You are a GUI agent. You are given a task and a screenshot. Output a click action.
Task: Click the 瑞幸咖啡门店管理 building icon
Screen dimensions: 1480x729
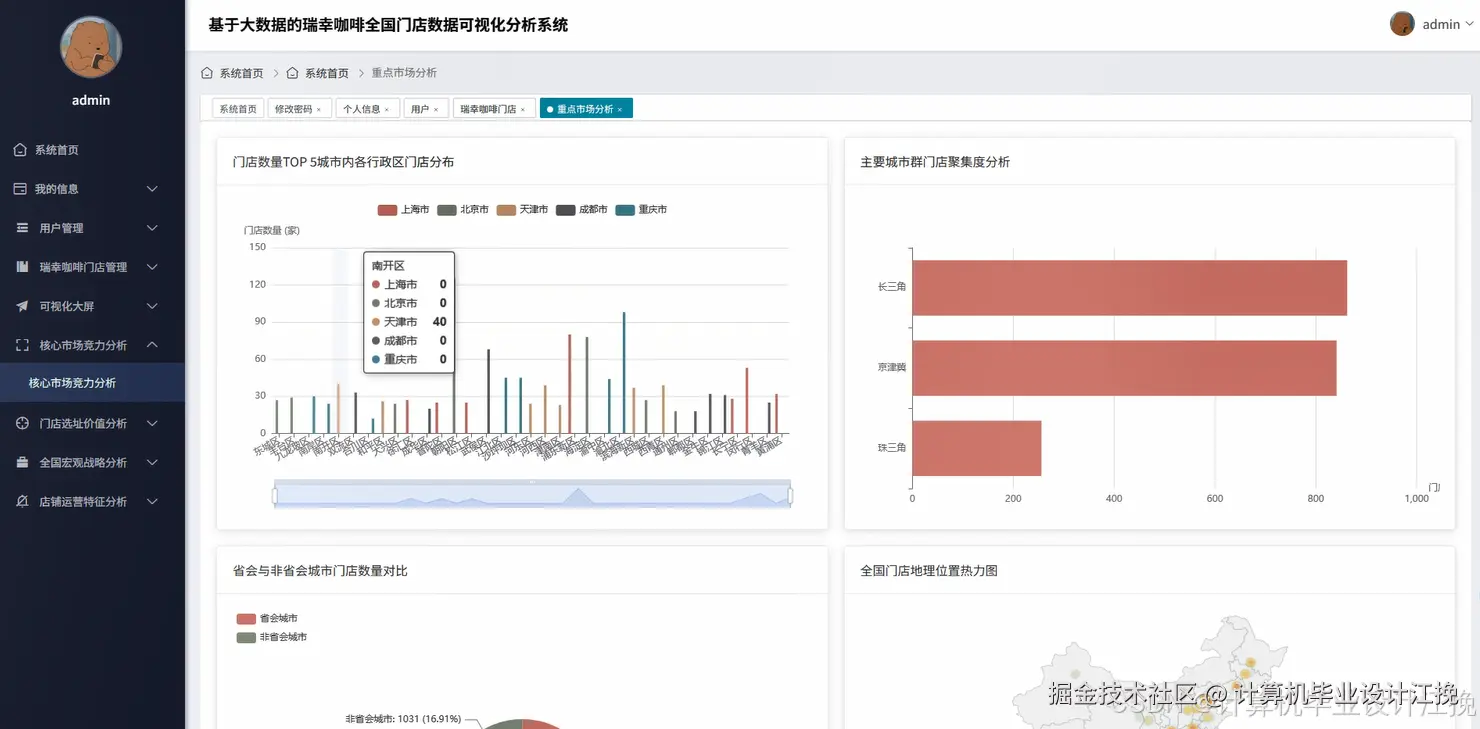[22, 267]
